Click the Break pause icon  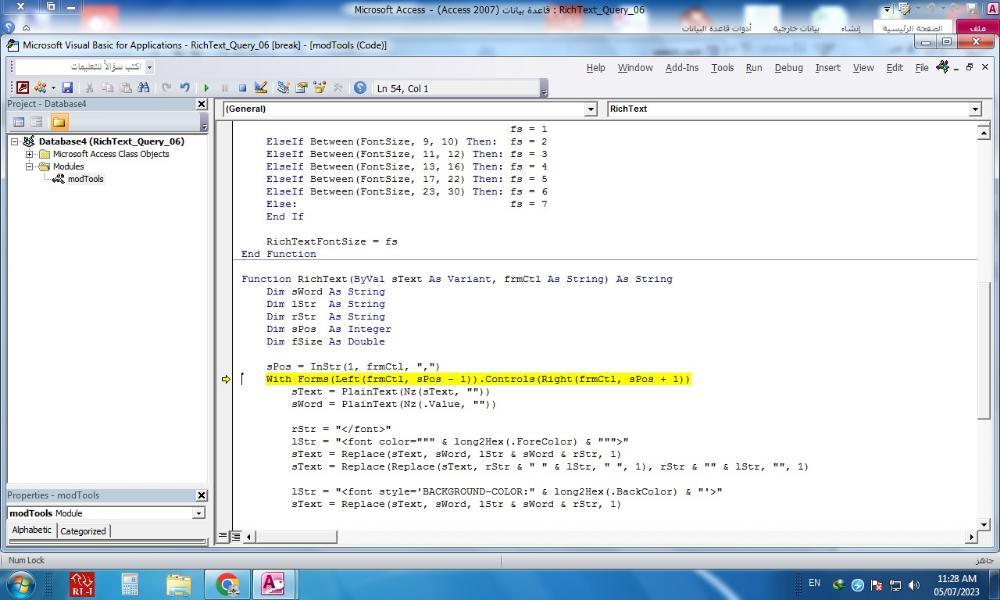224,88
